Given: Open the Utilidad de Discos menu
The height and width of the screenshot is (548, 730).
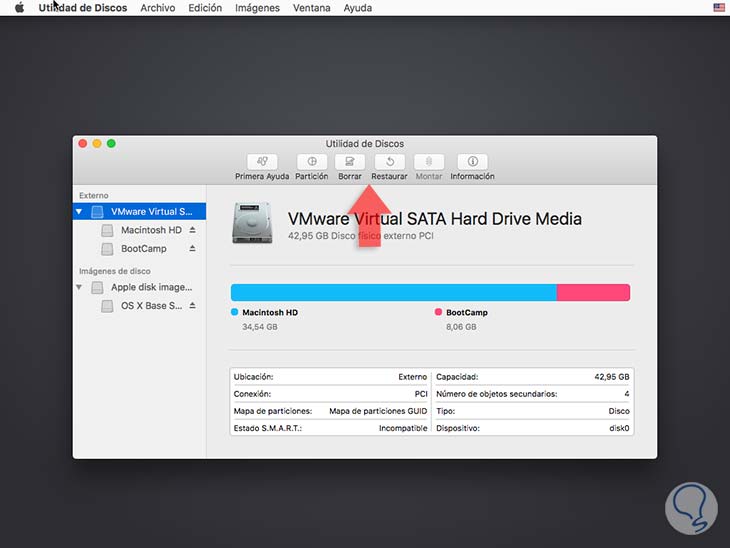Looking at the screenshot, I should [x=83, y=8].
